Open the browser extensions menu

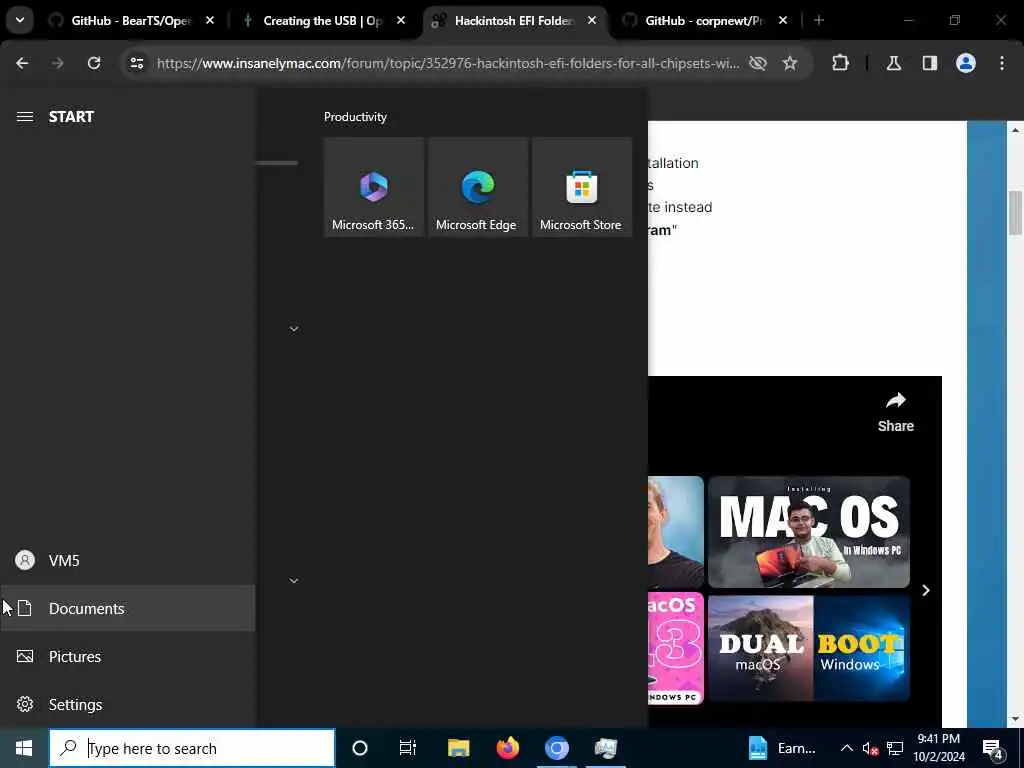(840, 63)
